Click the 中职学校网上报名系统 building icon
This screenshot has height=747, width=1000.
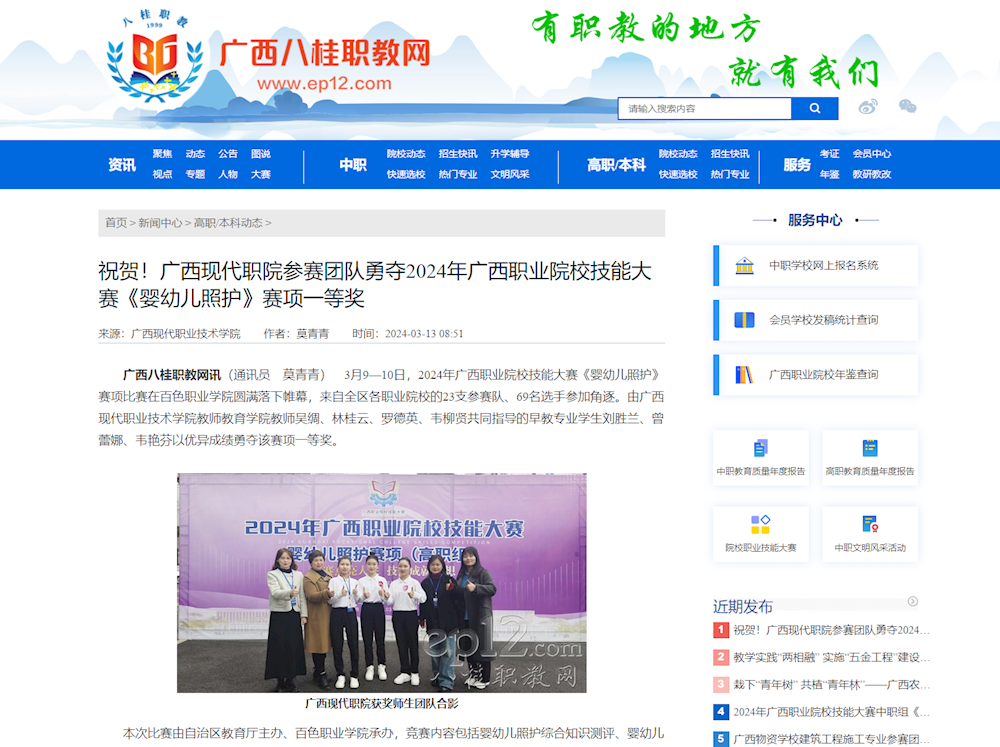pyautogui.click(x=744, y=266)
